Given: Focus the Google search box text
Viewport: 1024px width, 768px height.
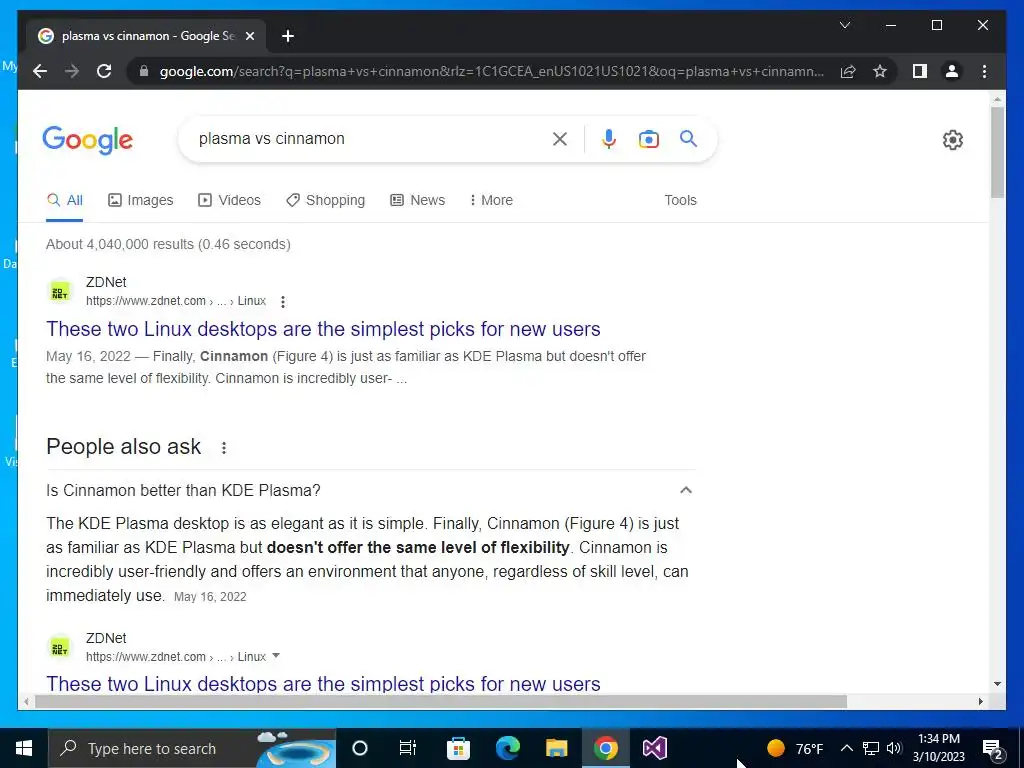Looking at the screenshot, I should (272, 138).
